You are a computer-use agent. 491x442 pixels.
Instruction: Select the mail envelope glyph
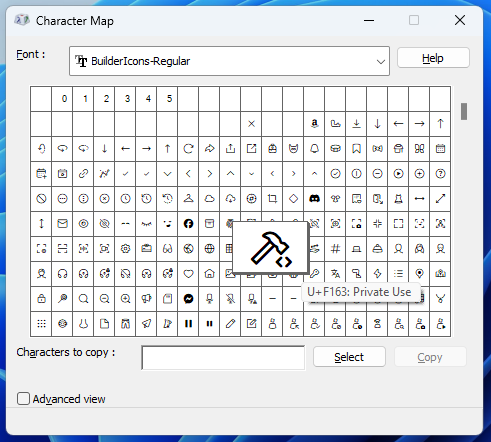tap(62, 224)
